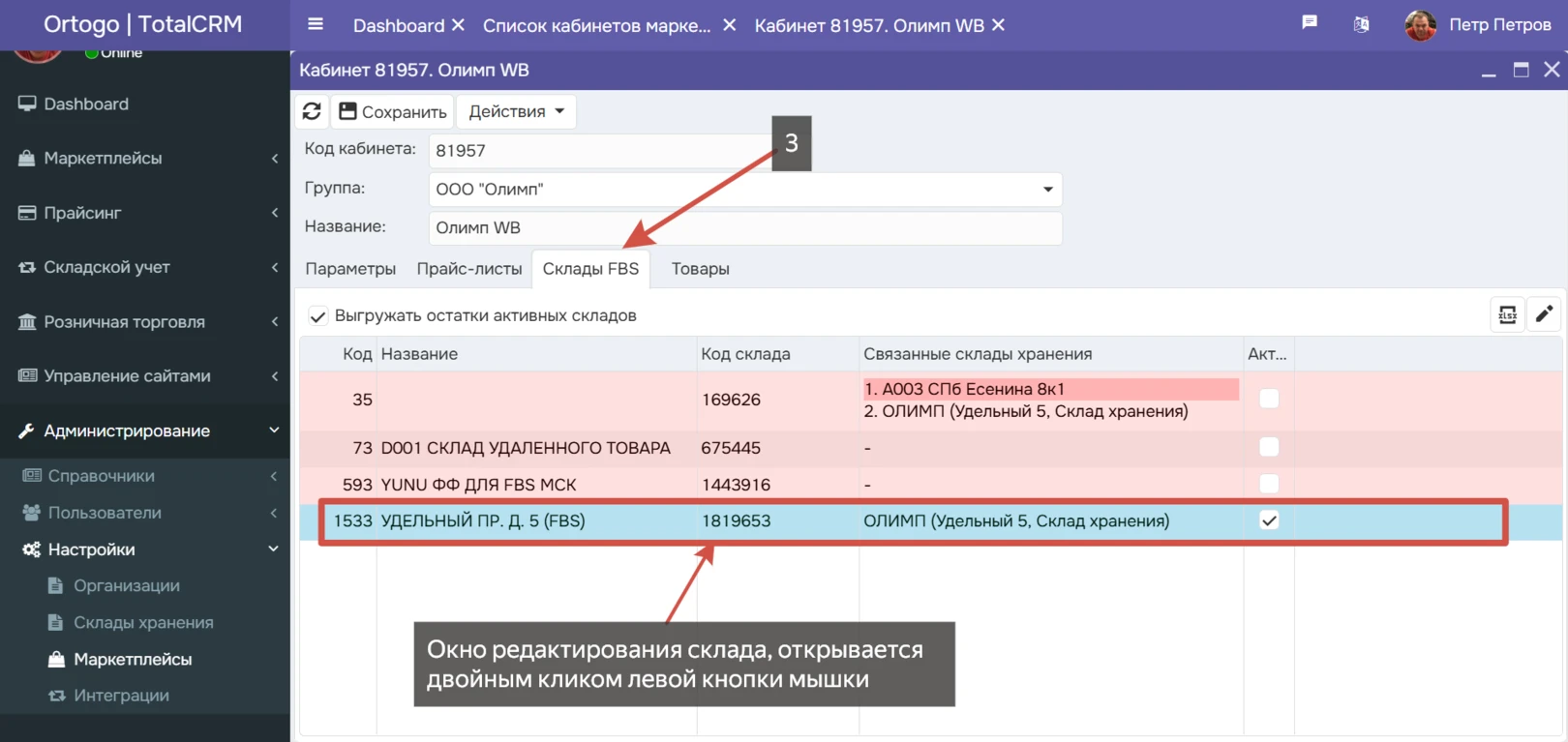Click the Маркетплейсы bag icon in main menu

click(27, 158)
